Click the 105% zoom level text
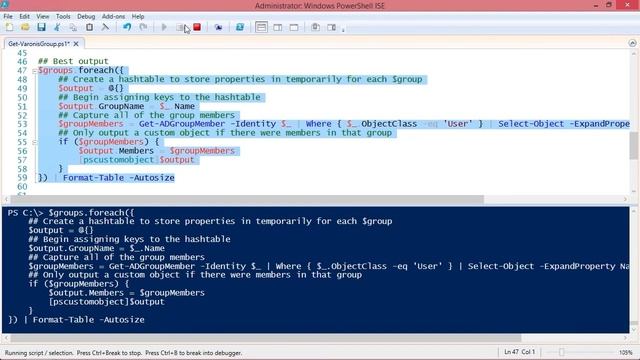 pos(625,352)
